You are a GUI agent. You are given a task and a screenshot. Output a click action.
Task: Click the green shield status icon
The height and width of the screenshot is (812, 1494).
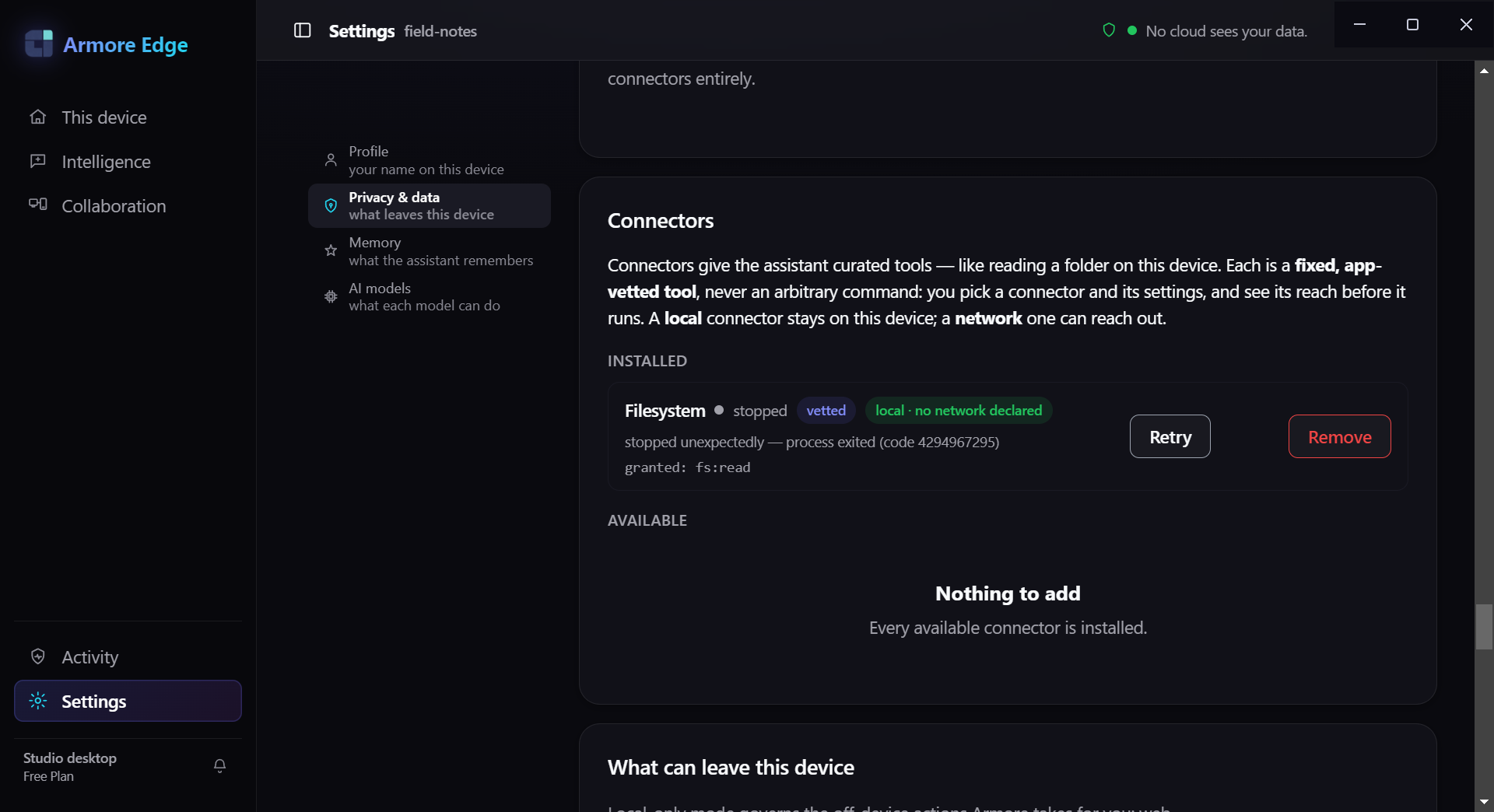(x=1109, y=30)
